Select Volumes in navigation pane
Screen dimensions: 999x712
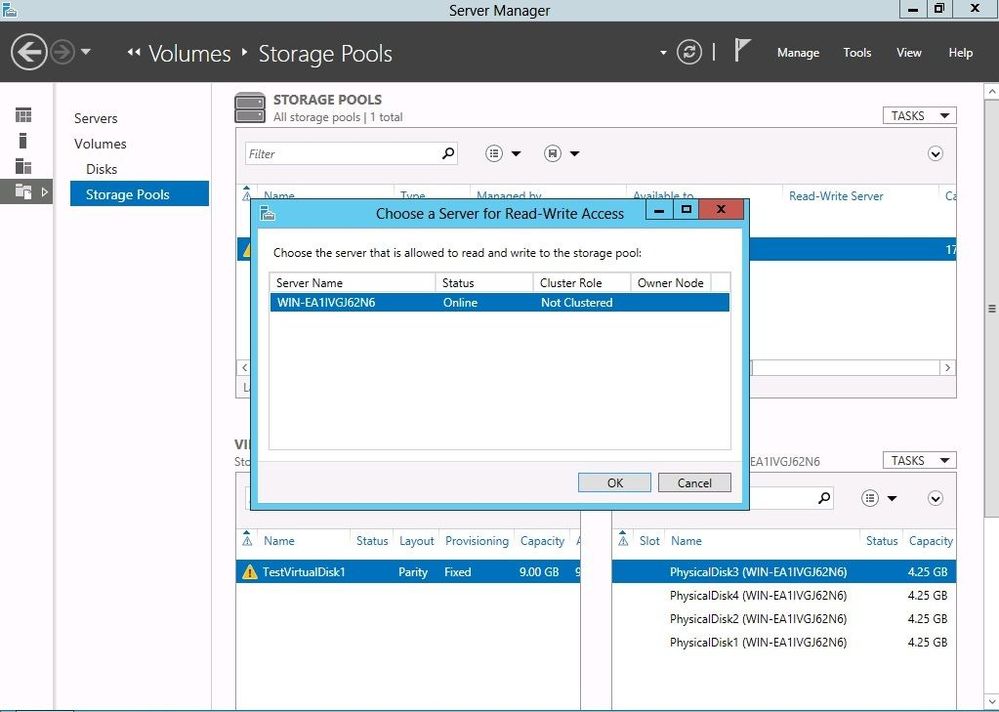point(100,144)
